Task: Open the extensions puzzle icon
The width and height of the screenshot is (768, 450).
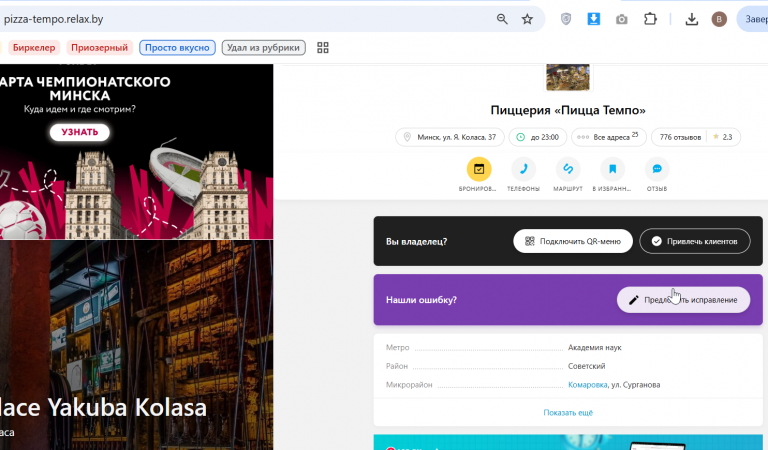Action: tap(650, 19)
